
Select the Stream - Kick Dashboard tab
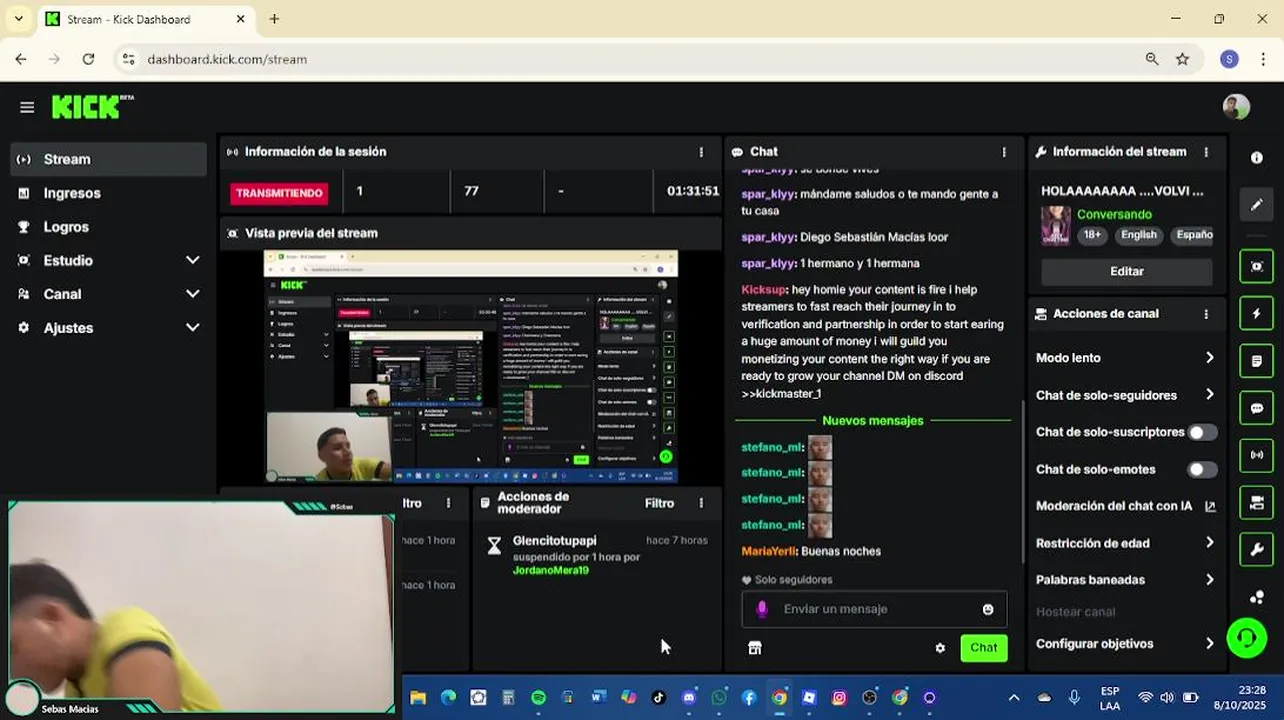click(x=146, y=19)
